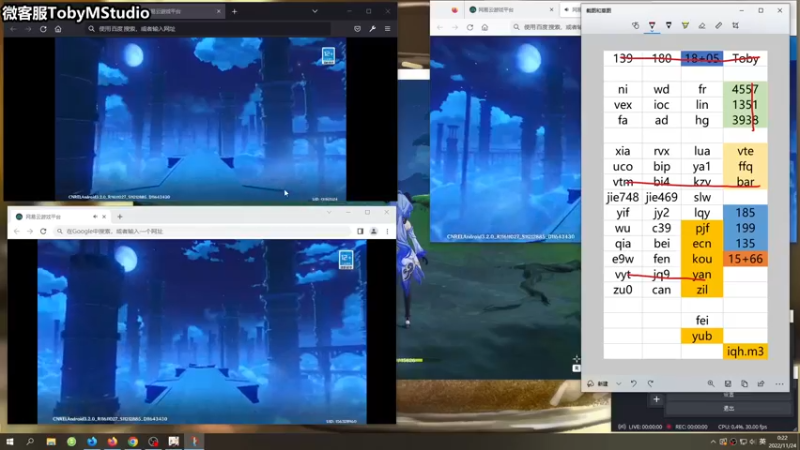This screenshot has width=800, height=450.
Task: Toggle side panel in Chrome window
Action: point(360,232)
